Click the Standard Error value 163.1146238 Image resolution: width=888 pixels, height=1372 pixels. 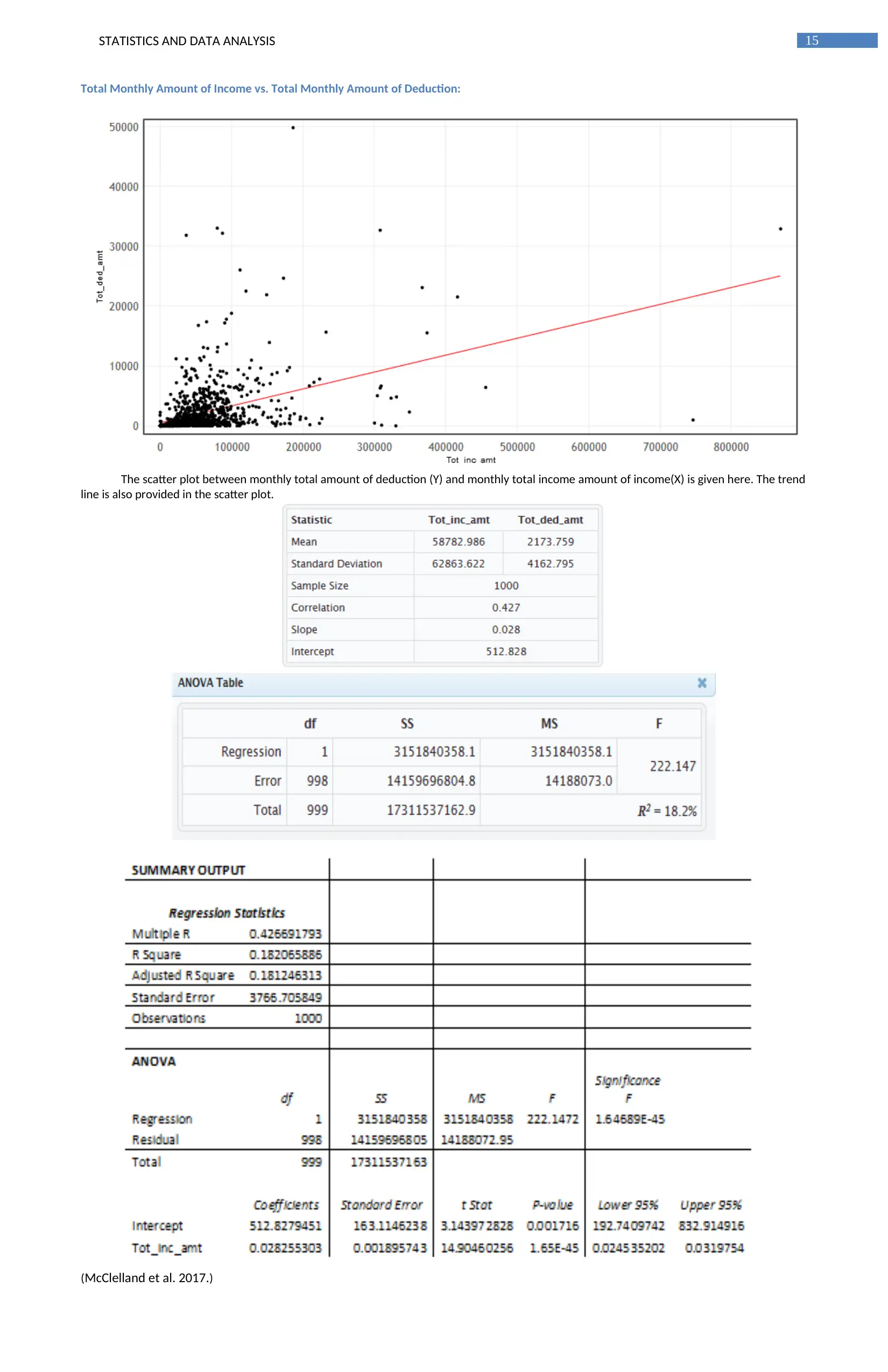click(390, 1225)
